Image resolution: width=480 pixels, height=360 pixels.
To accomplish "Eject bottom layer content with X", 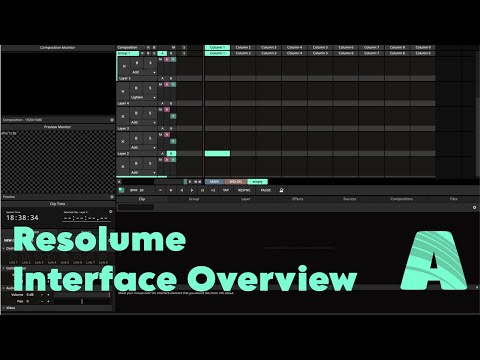I will (x=123, y=167).
